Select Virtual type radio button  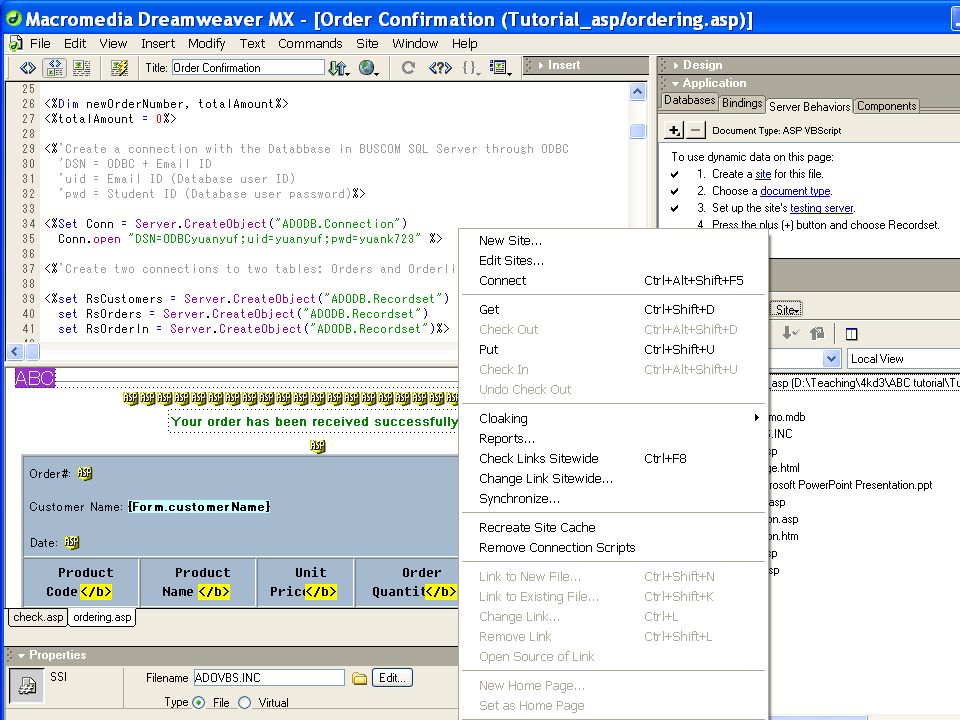(244, 702)
